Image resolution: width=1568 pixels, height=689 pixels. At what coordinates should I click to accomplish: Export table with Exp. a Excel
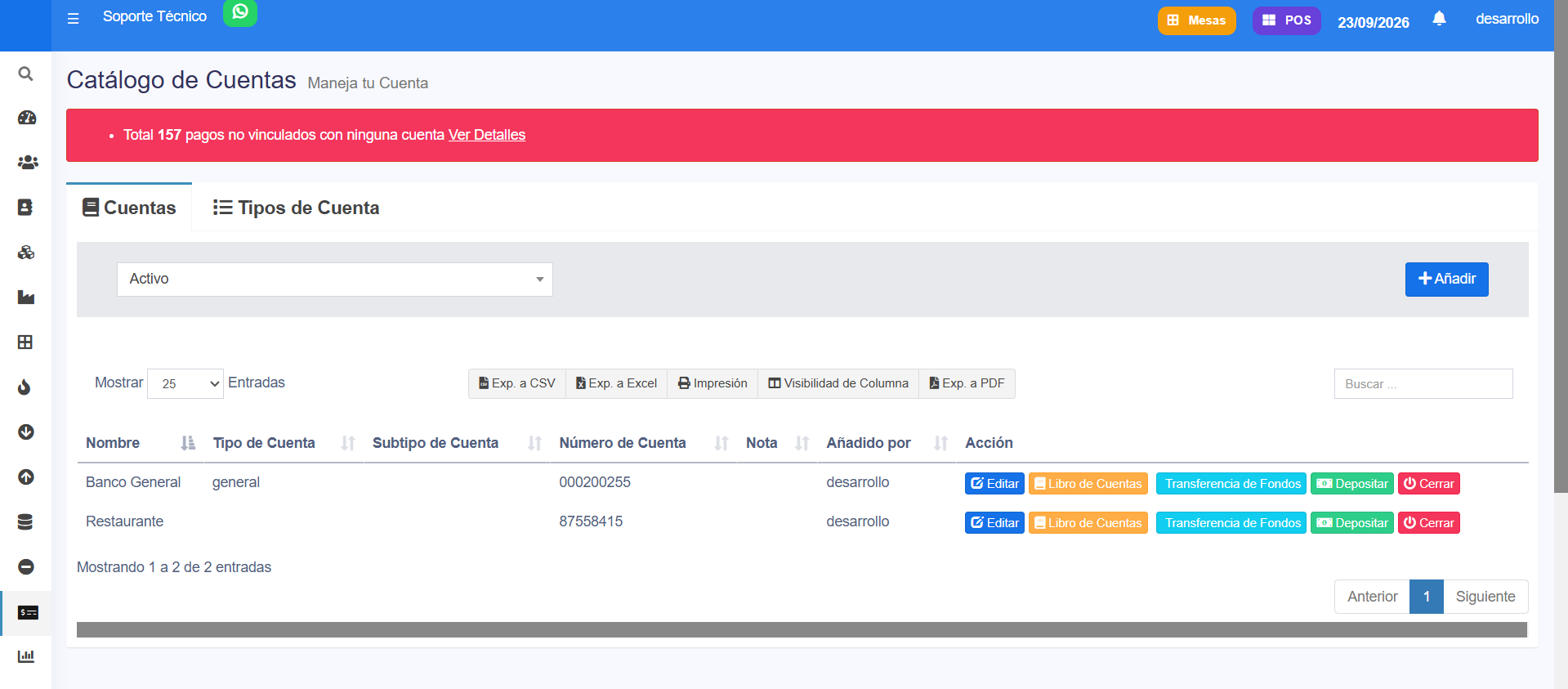[x=617, y=383]
